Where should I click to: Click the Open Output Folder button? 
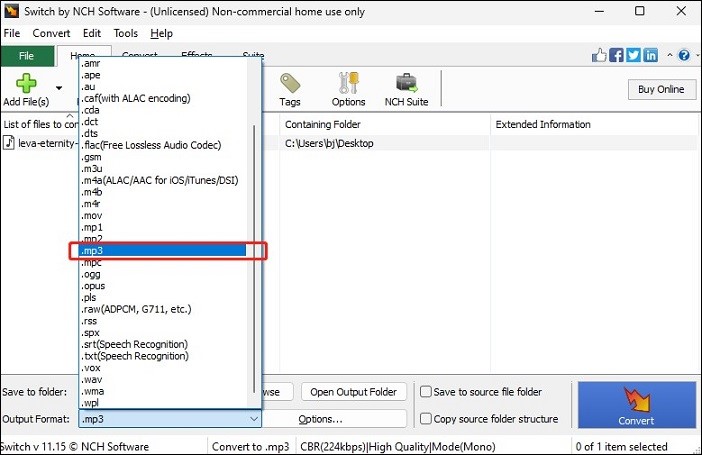click(354, 392)
